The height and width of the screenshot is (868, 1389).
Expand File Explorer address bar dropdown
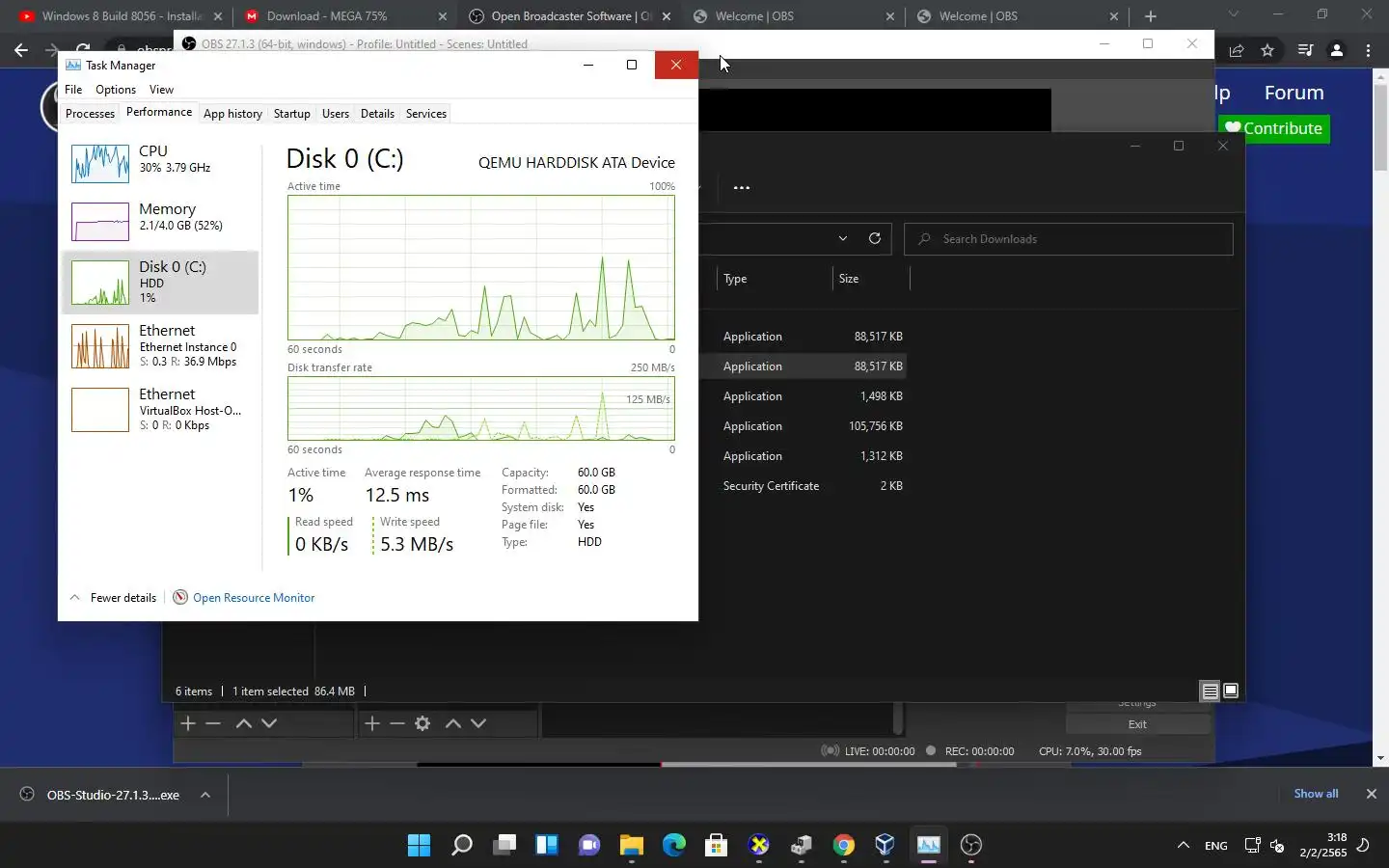[843, 238]
